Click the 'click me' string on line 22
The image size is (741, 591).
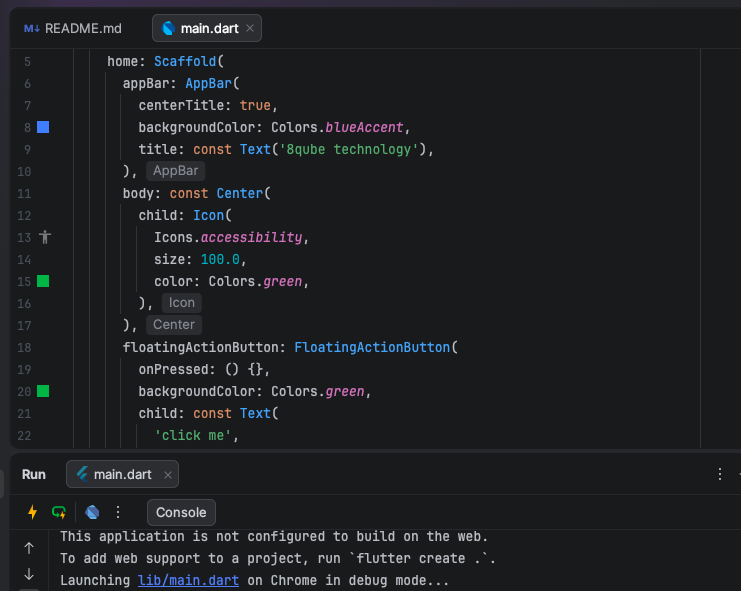(x=192, y=435)
